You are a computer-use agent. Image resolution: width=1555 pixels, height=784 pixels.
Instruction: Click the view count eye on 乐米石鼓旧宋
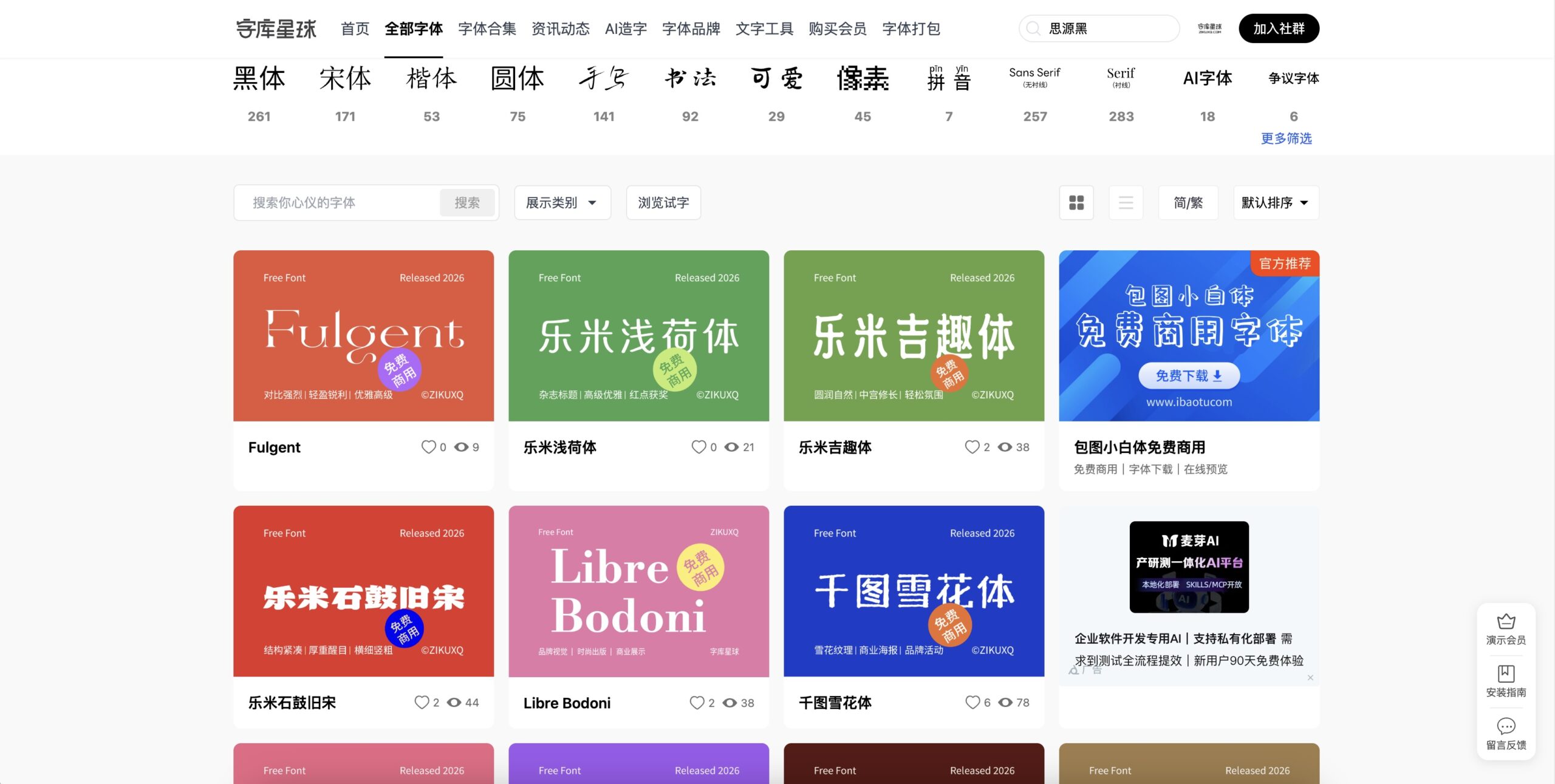(454, 703)
